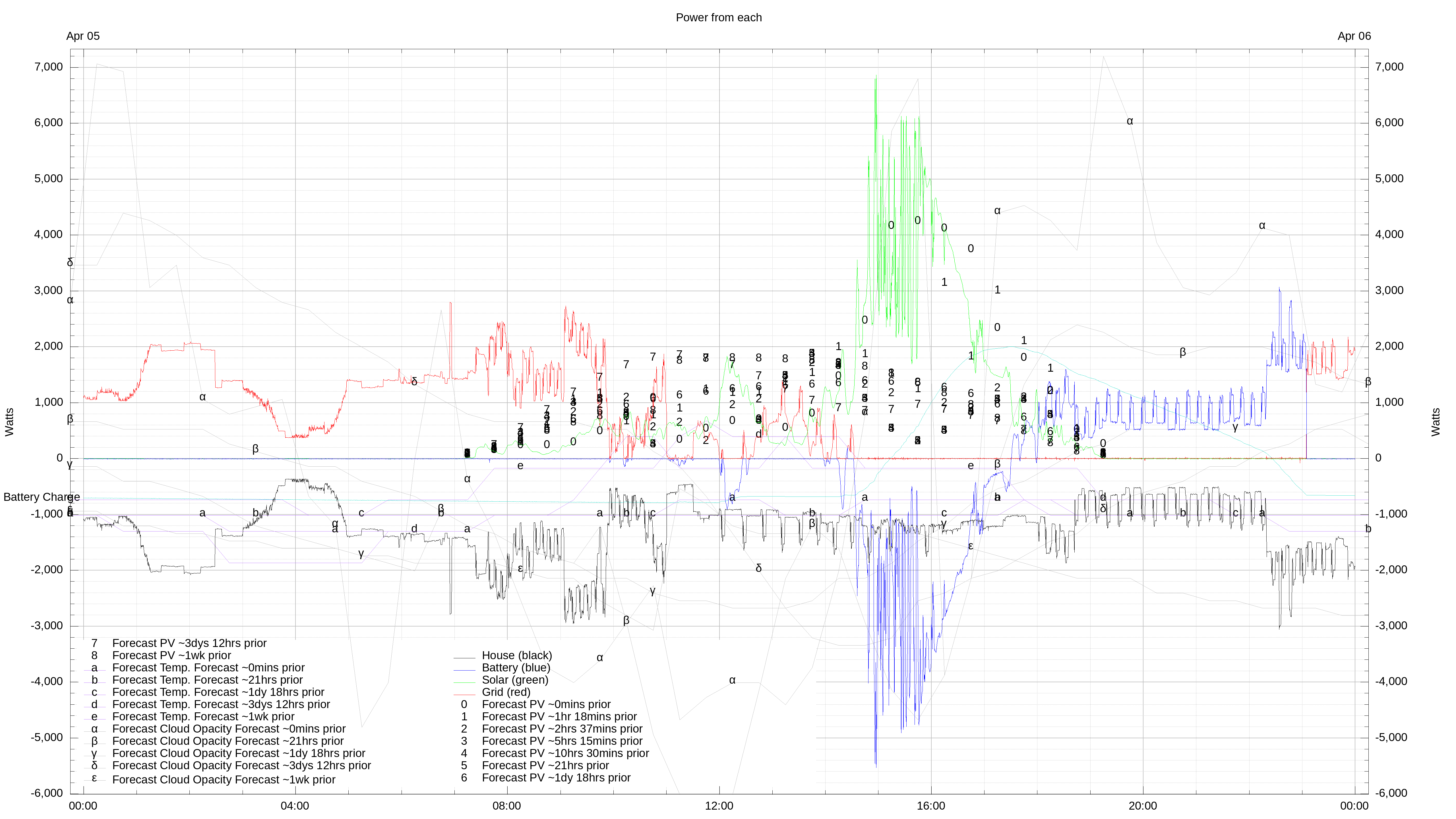
Task: Select legend 'Forecast PV ~3dys 12hrs prior'
Action: pos(189,643)
